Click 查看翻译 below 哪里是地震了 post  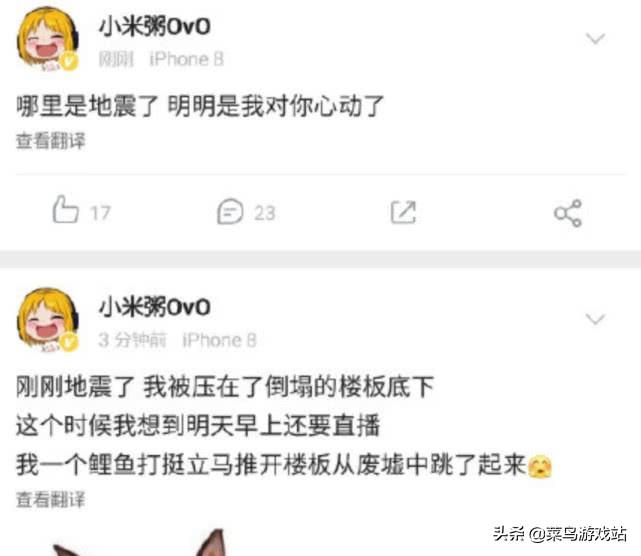[51, 141]
